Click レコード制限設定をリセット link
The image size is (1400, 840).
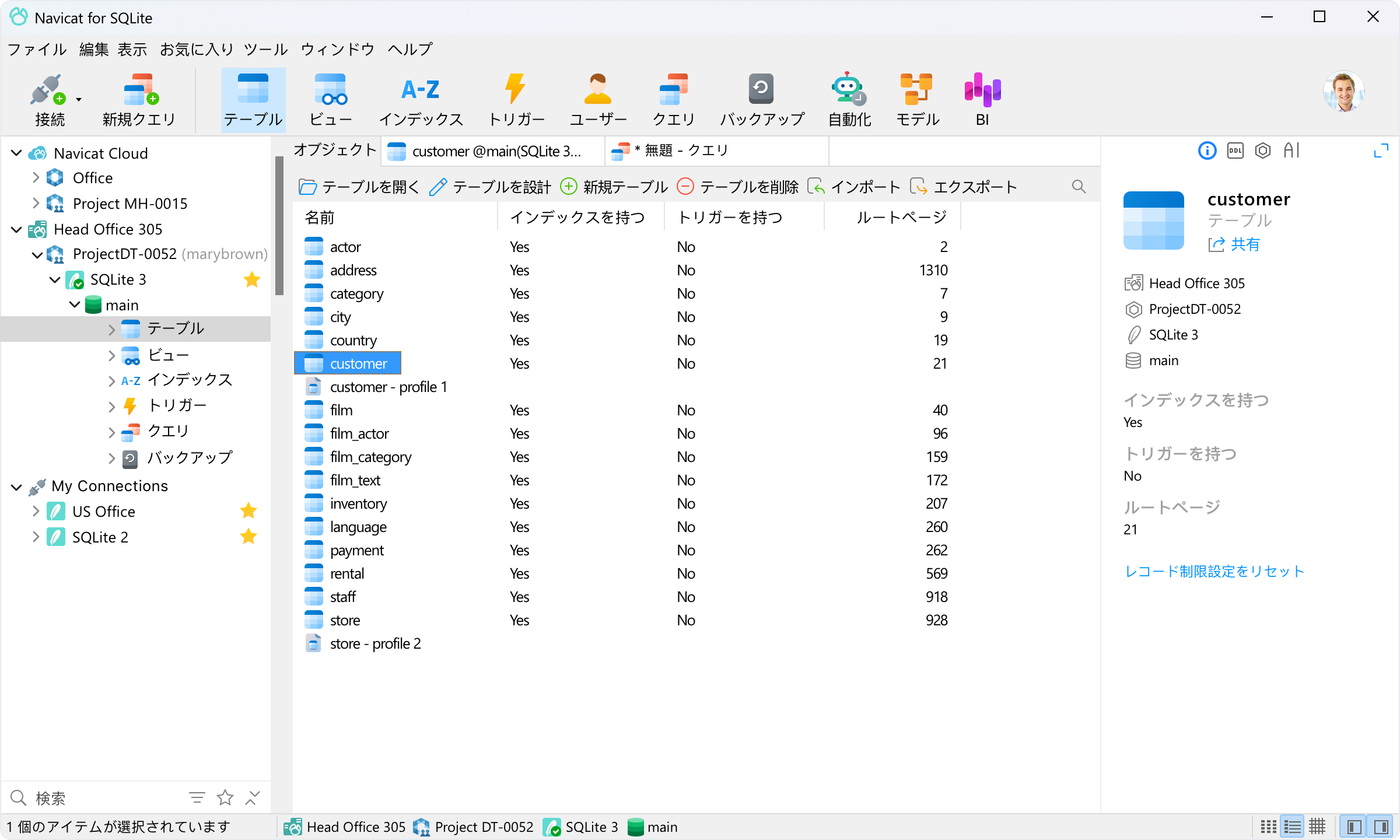(x=1214, y=571)
